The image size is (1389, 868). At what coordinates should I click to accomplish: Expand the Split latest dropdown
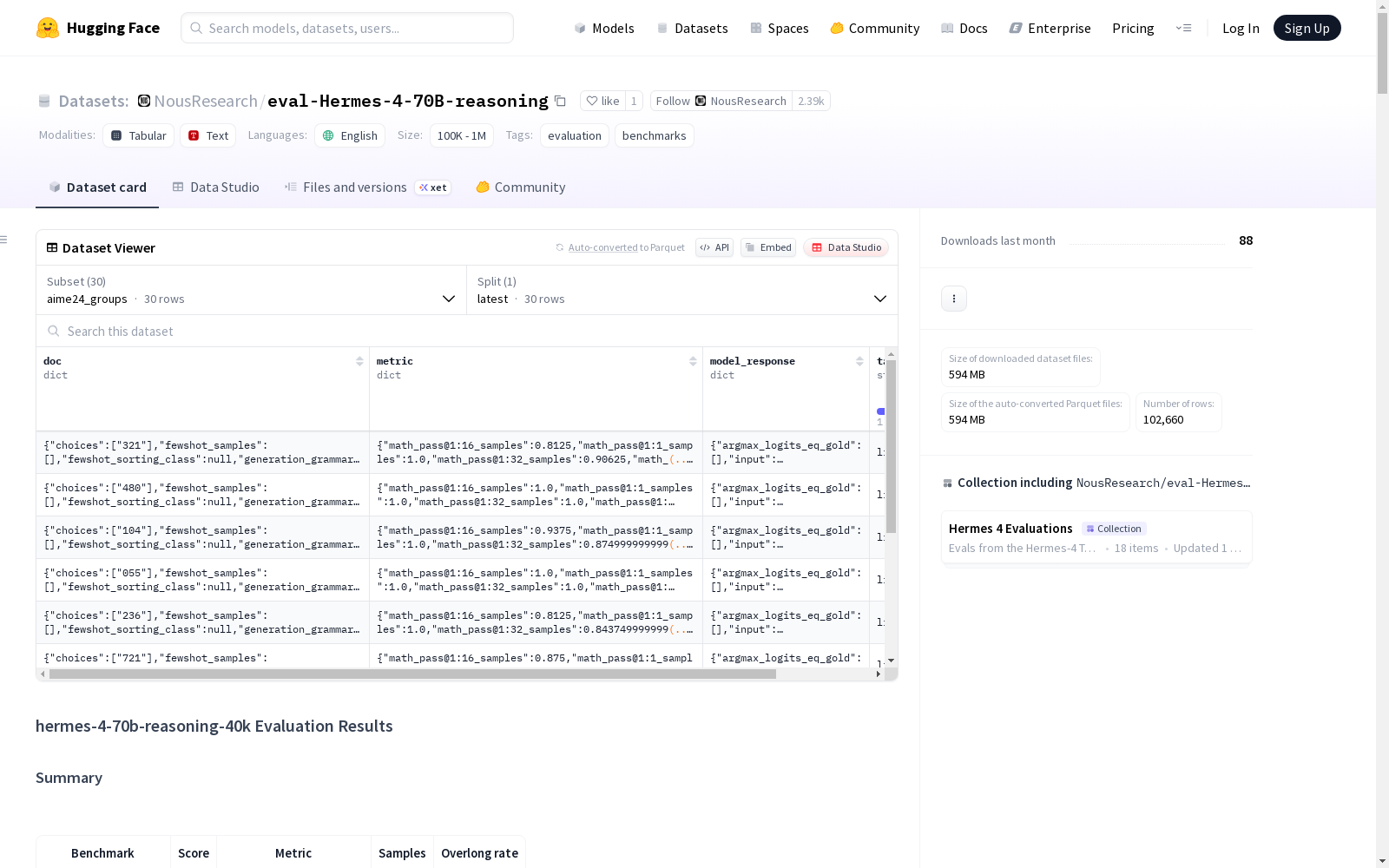point(682,290)
